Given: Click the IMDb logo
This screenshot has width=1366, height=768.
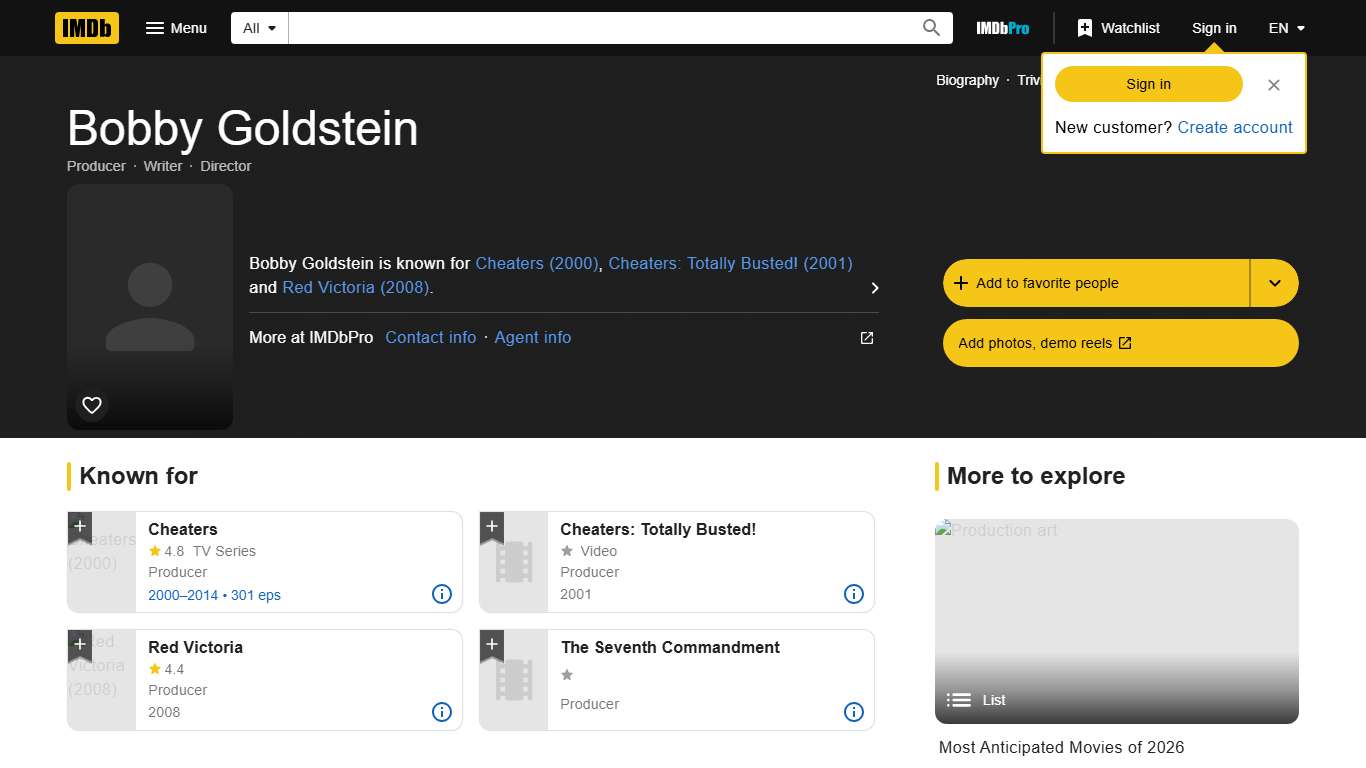Looking at the screenshot, I should (x=86, y=28).
